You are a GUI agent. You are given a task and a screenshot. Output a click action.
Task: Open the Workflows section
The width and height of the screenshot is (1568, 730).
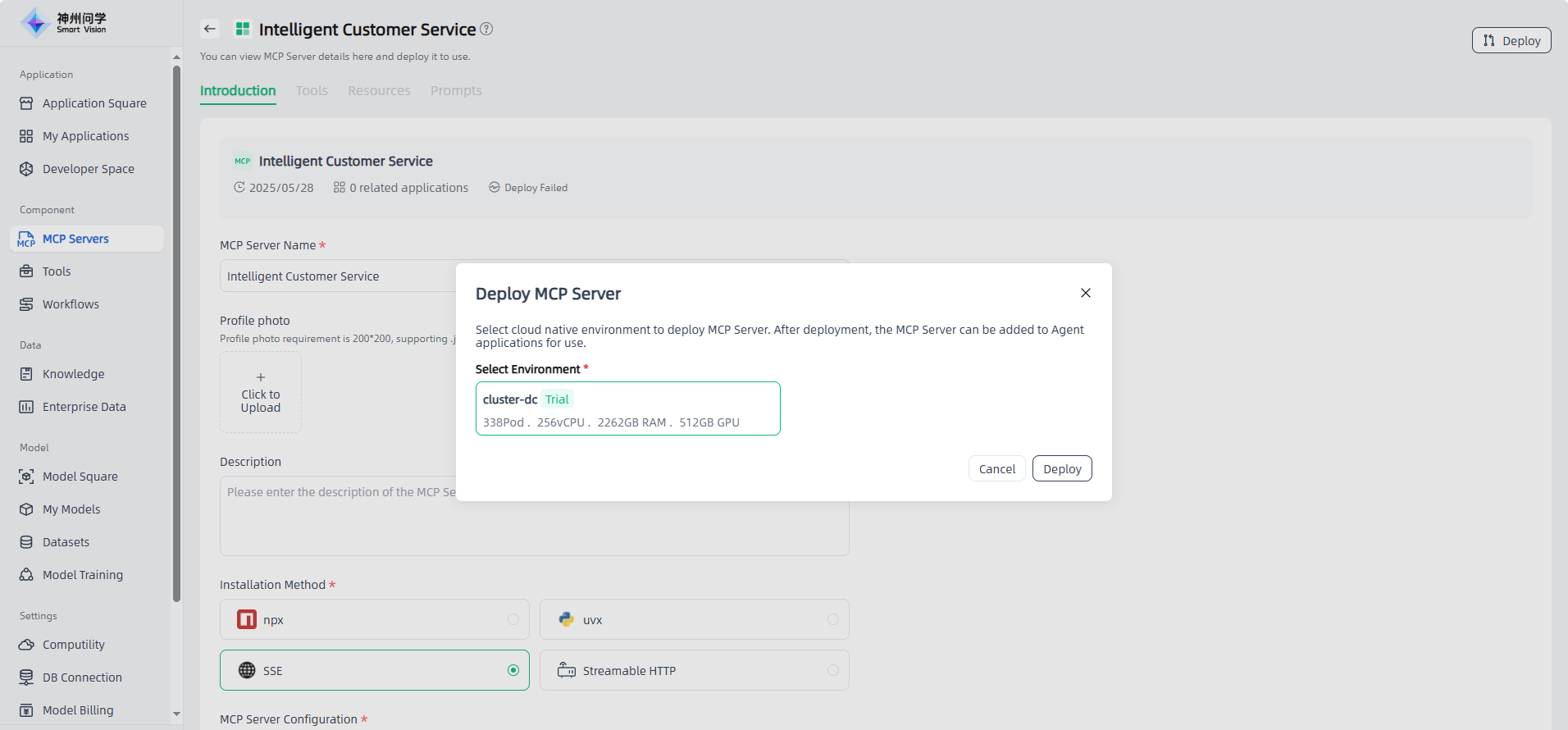[x=71, y=304]
